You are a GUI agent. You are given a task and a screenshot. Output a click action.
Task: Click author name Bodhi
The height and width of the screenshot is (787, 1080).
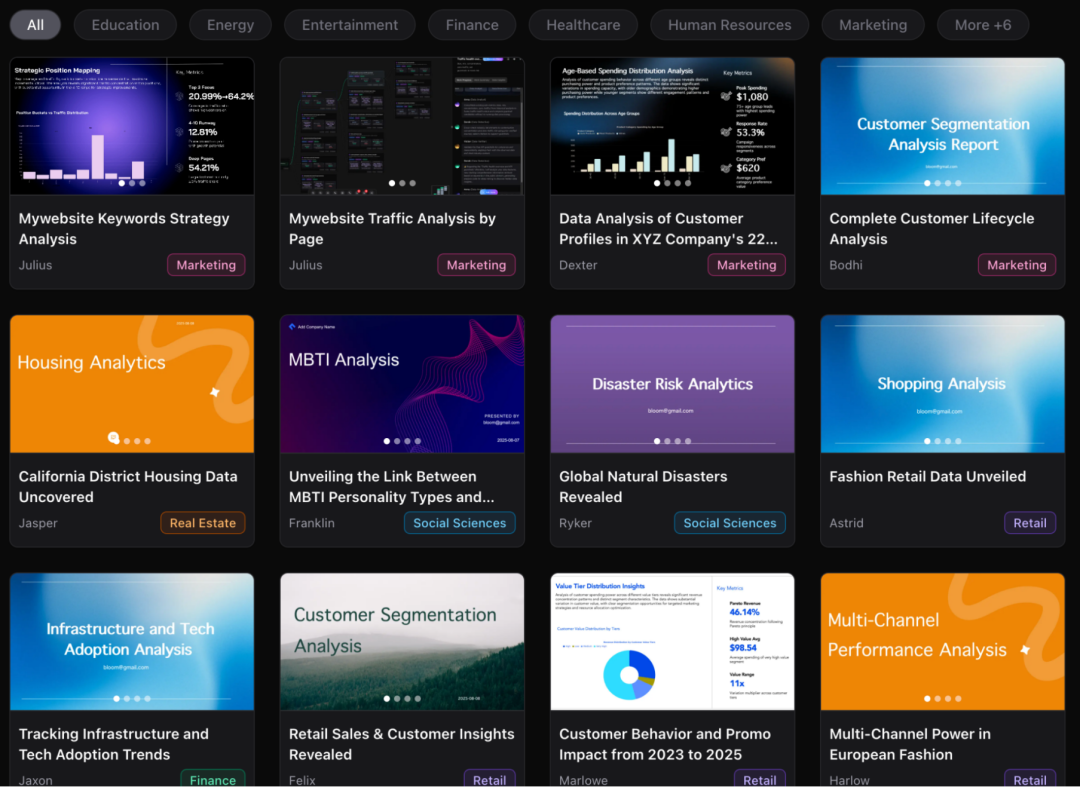[846, 265]
